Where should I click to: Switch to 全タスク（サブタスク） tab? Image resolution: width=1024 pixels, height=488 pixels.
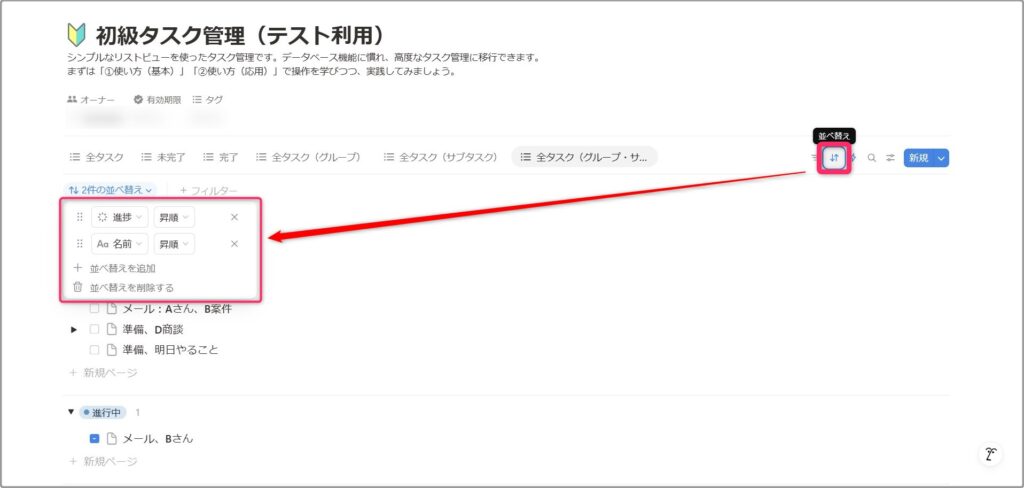tap(441, 157)
